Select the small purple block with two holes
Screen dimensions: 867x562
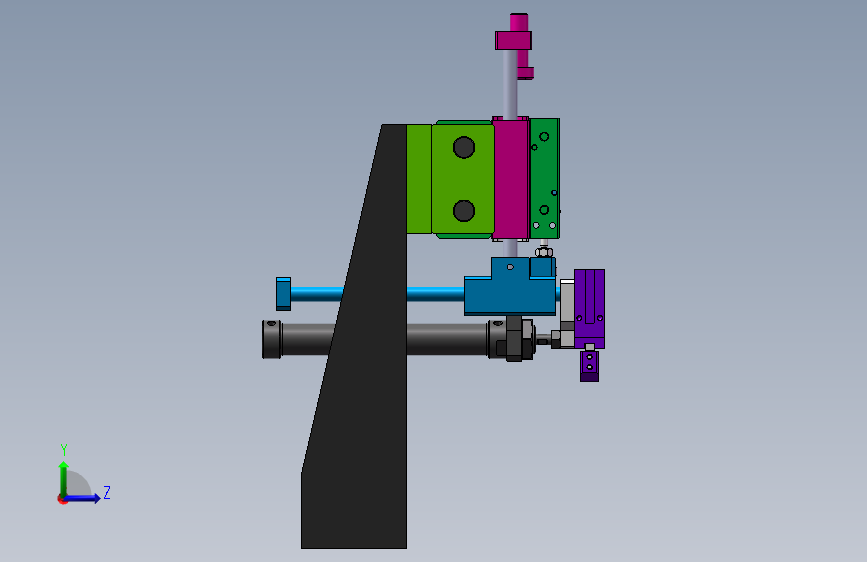pos(589,366)
